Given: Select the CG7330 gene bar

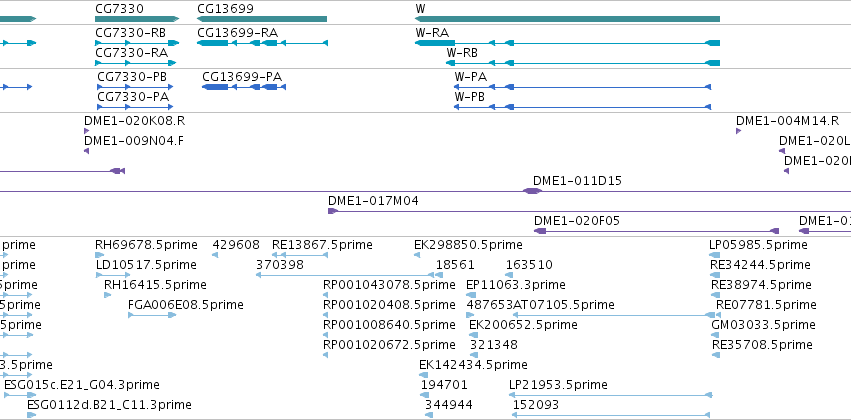Looking at the screenshot, I should (137, 19).
